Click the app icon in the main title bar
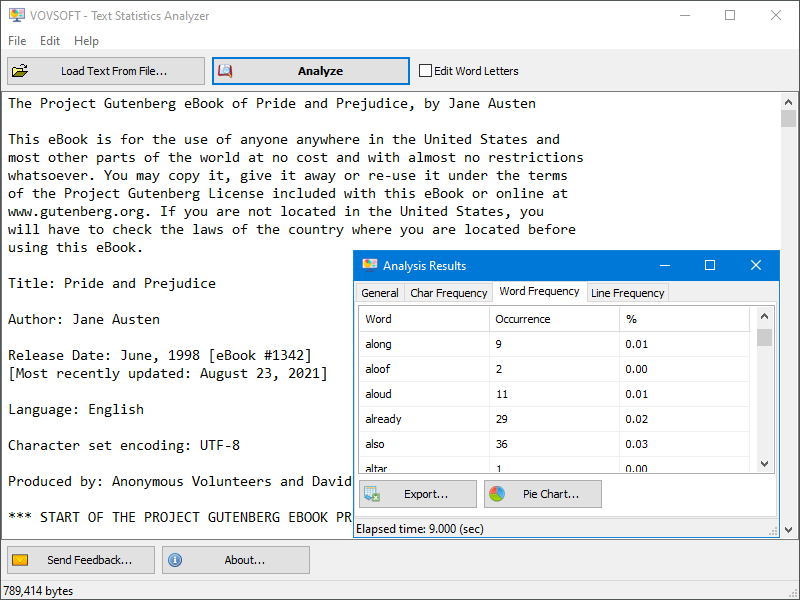Image resolution: width=800 pixels, height=600 pixels. pyautogui.click(x=18, y=15)
